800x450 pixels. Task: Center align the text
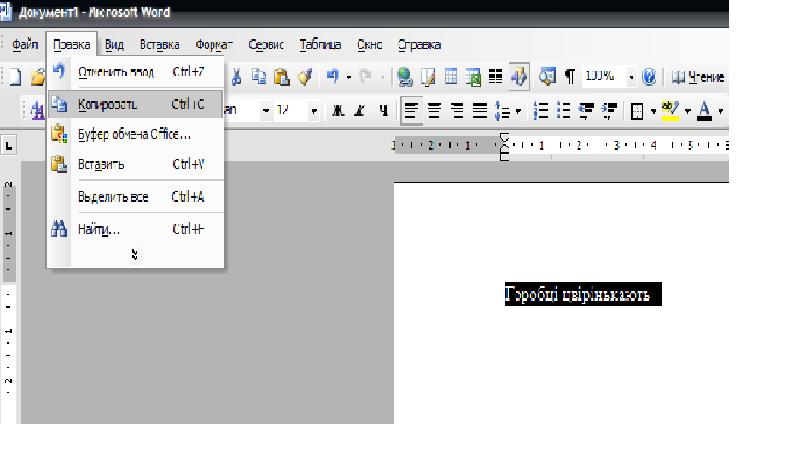coord(434,110)
